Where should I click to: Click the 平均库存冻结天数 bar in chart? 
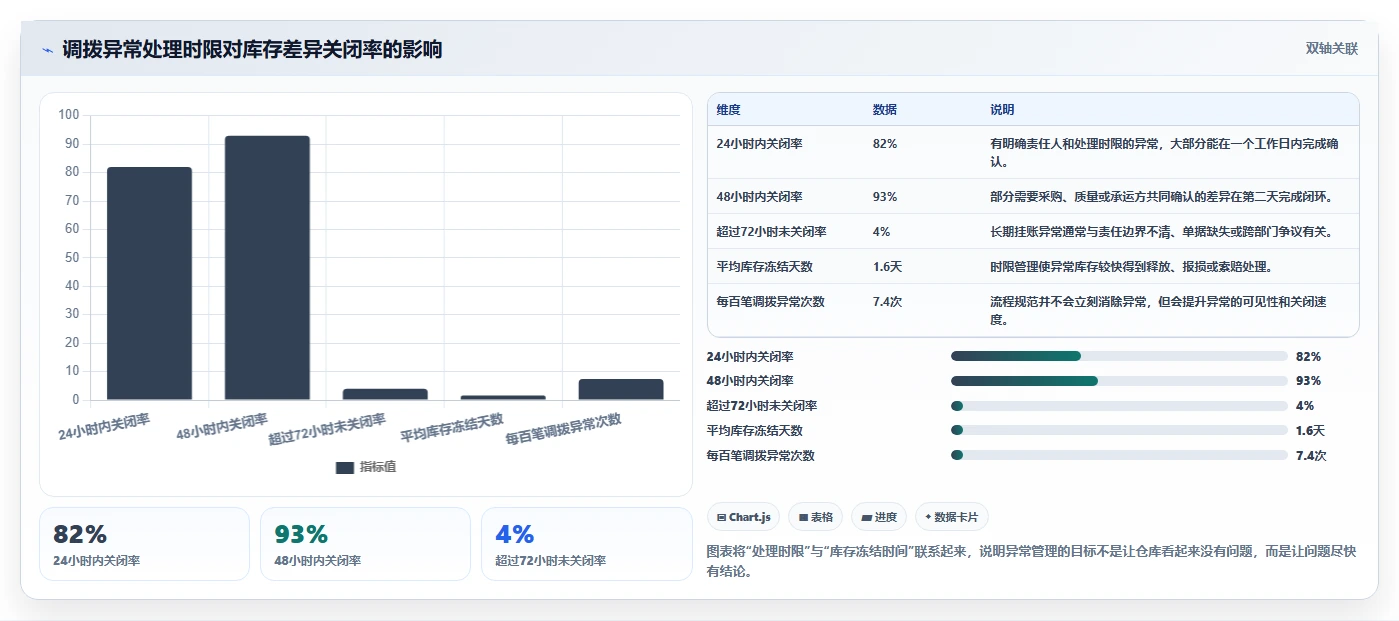pyautogui.click(x=503, y=397)
